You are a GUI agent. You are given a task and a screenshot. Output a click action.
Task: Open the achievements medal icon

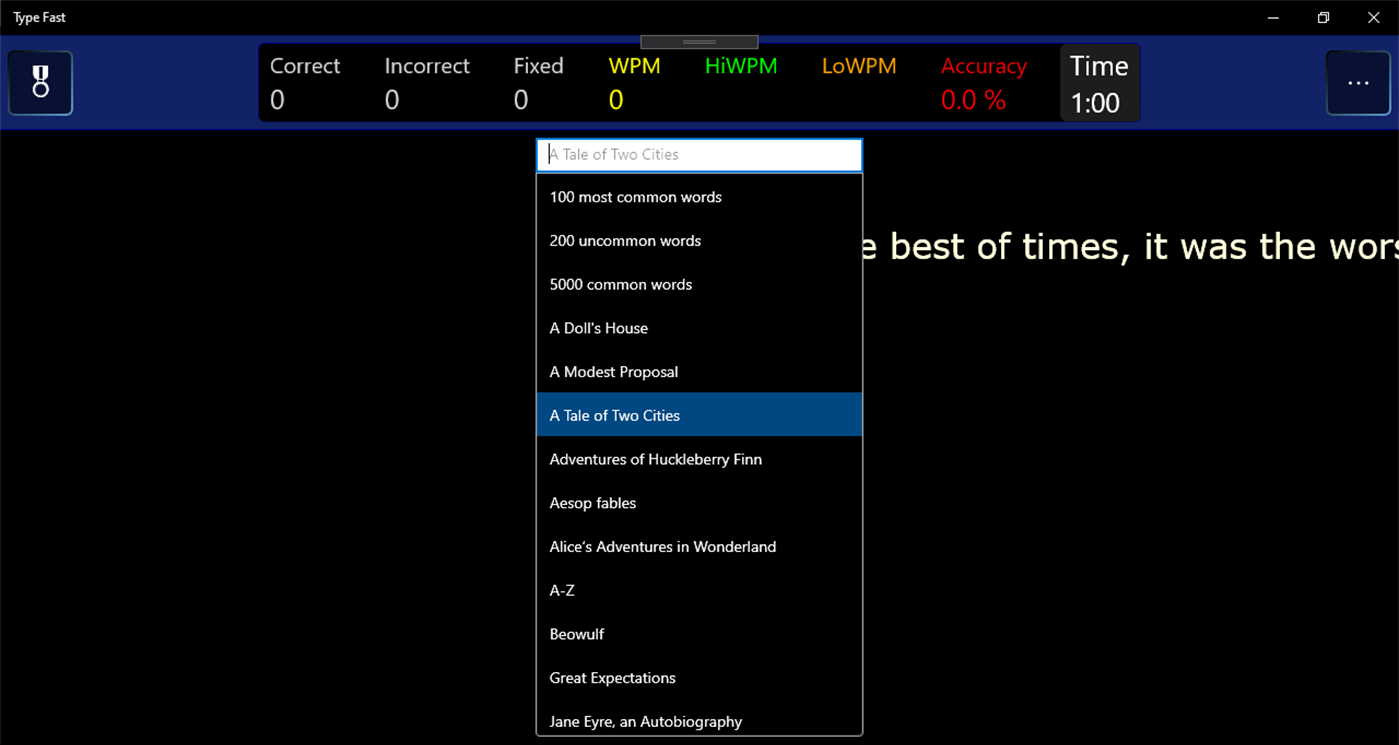coord(40,83)
